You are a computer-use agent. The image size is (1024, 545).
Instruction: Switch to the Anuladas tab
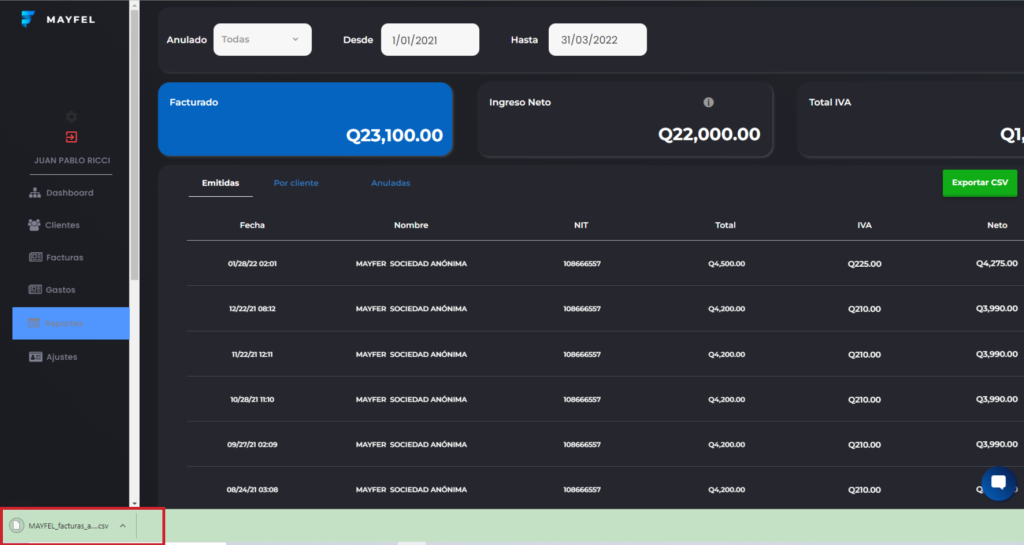[x=390, y=183]
